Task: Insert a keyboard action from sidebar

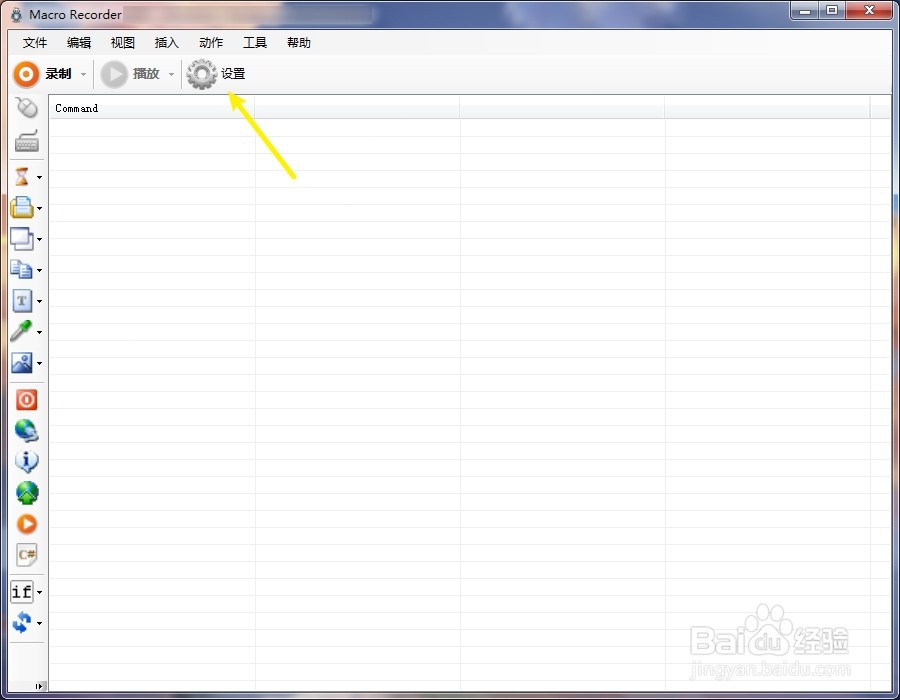Action: click(x=26, y=141)
